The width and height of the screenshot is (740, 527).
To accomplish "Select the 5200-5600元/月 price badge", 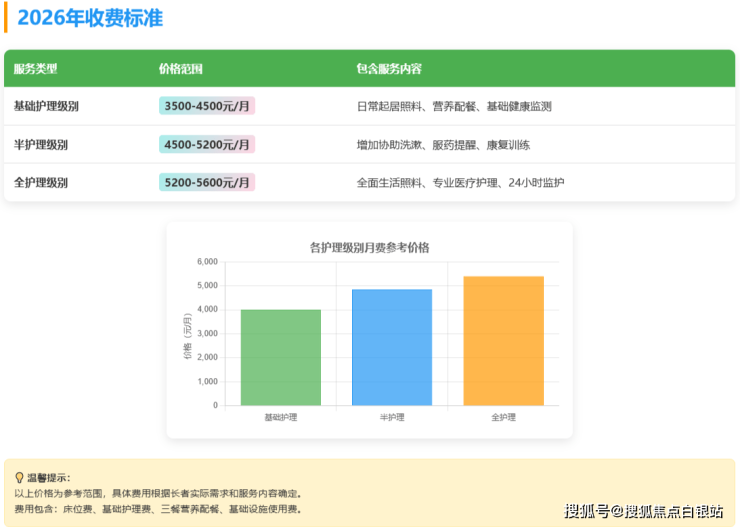I will [207, 182].
